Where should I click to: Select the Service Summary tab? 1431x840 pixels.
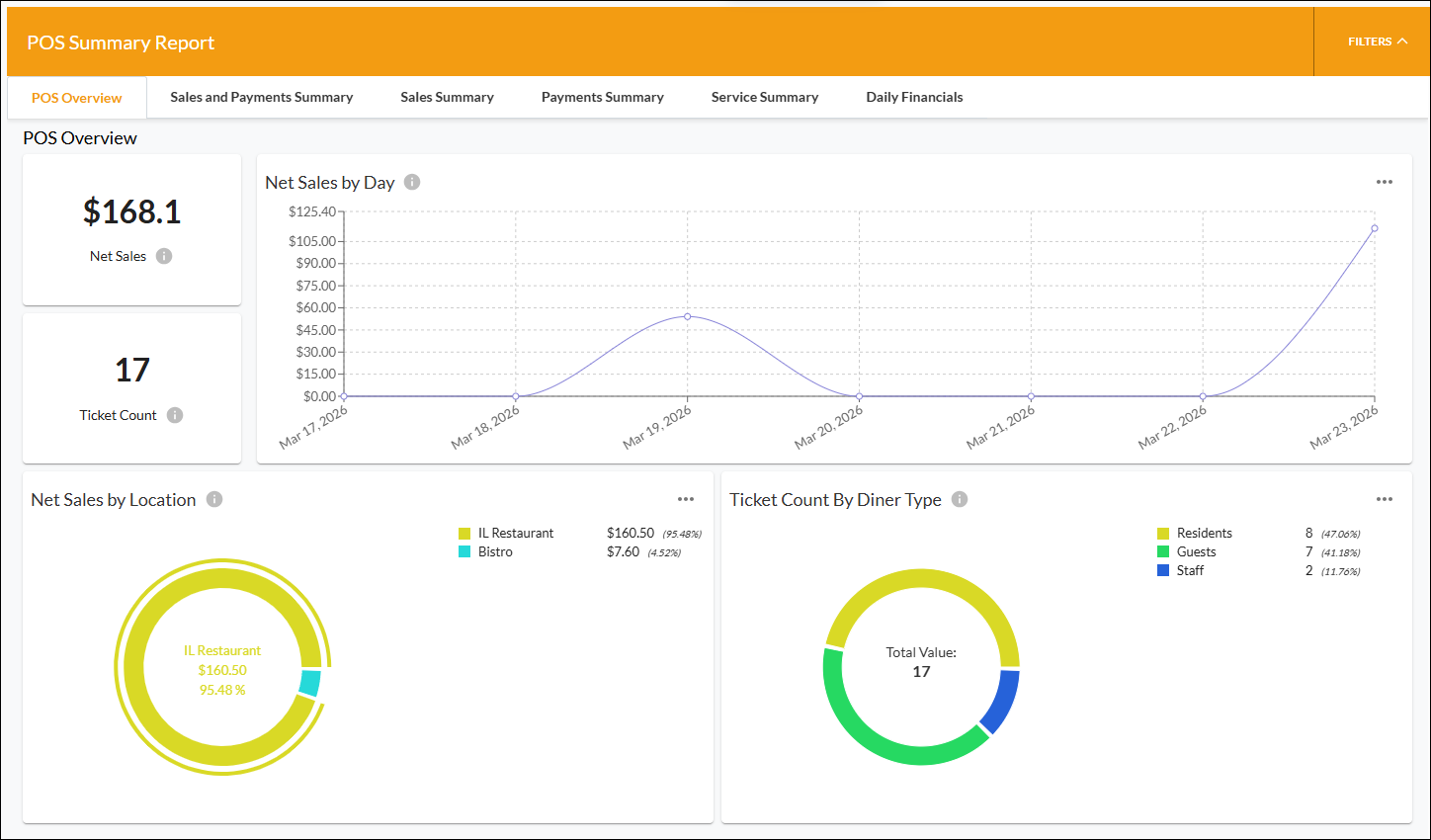(765, 97)
